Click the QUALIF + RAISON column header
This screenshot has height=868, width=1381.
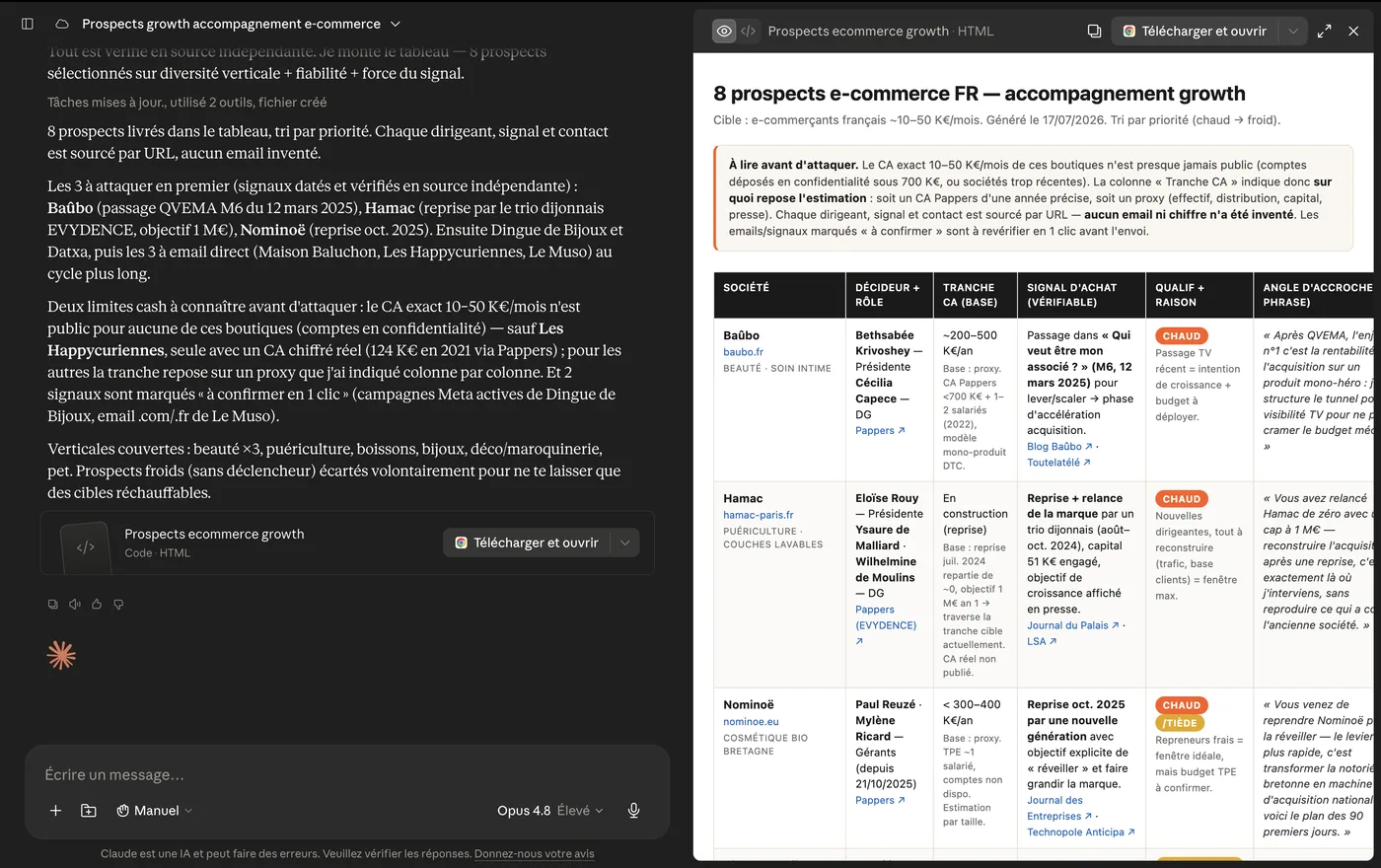pyautogui.click(x=1199, y=295)
